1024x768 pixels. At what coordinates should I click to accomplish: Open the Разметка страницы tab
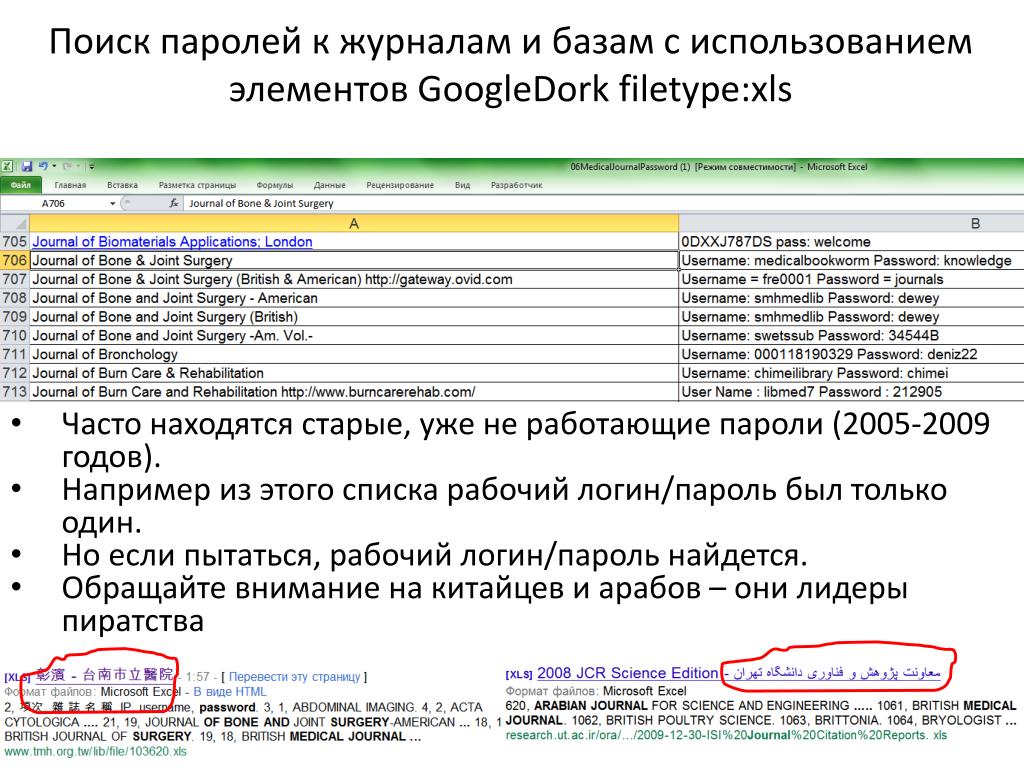coord(197,185)
